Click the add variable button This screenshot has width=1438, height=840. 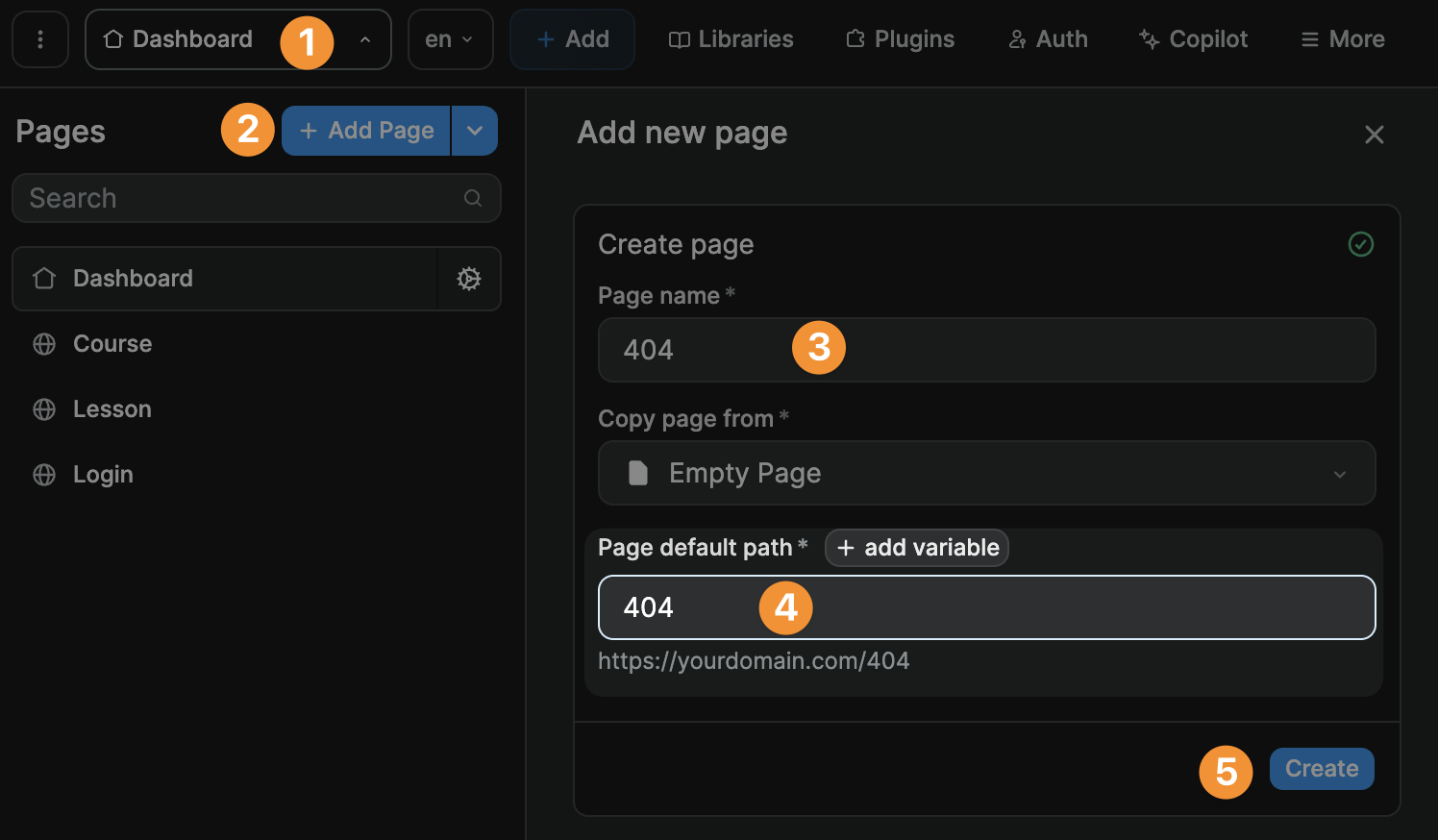pos(917,548)
